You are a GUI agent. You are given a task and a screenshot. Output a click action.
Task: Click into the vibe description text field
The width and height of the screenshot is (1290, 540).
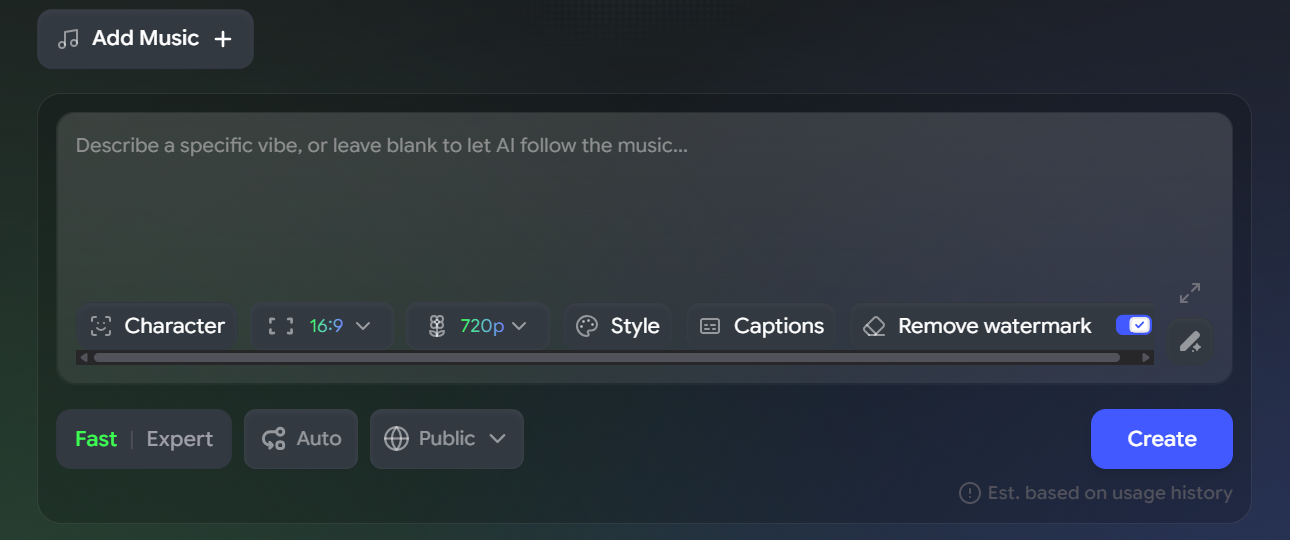[640, 200]
